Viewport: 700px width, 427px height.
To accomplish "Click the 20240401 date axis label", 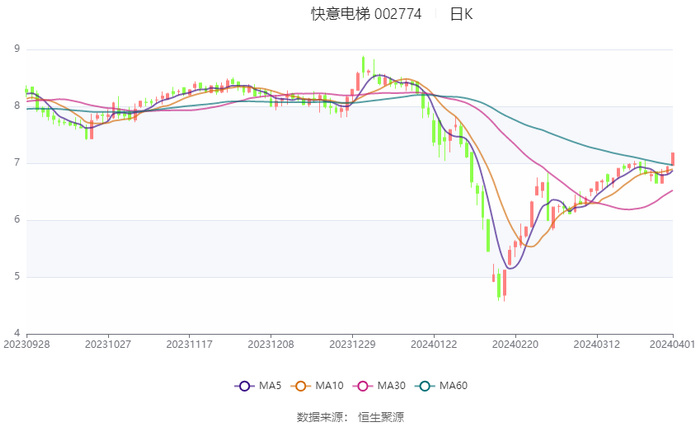I will 673,344.
